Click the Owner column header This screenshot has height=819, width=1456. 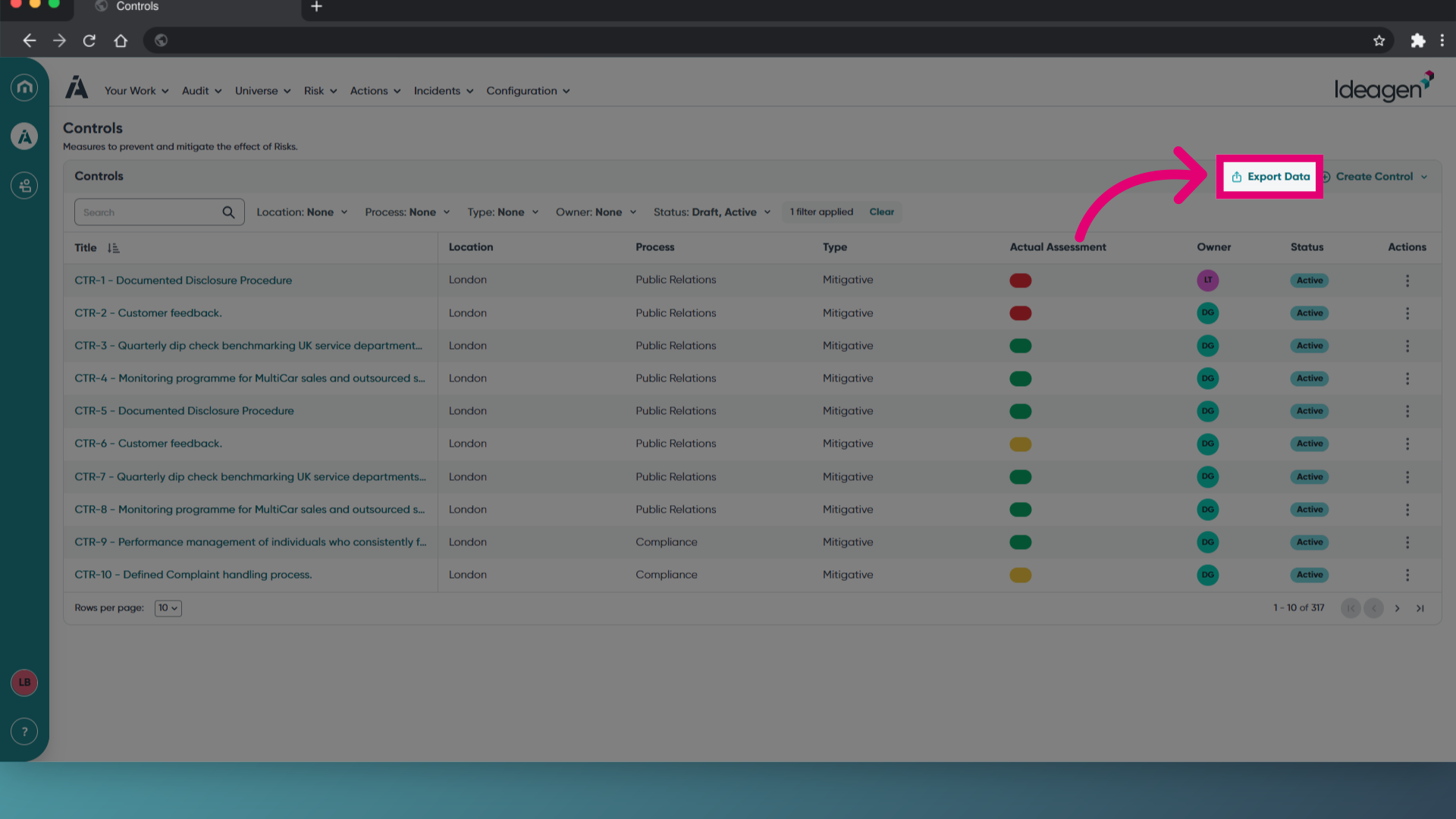[1214, 247]
